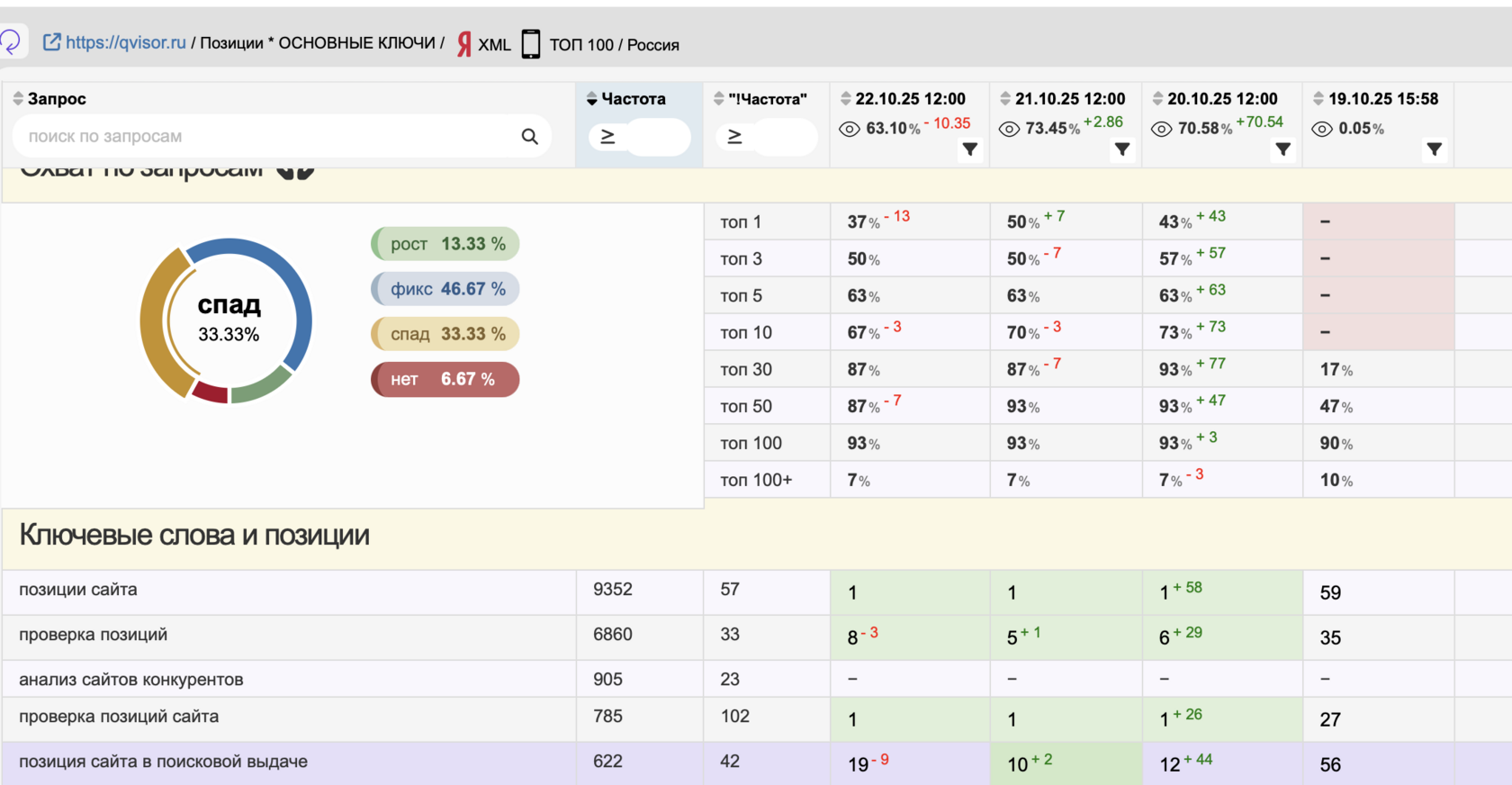The image size is (1512, 785).
Task: Select the blue 'фикс 46.67 %' legend pill
Action: click(445, 289)
